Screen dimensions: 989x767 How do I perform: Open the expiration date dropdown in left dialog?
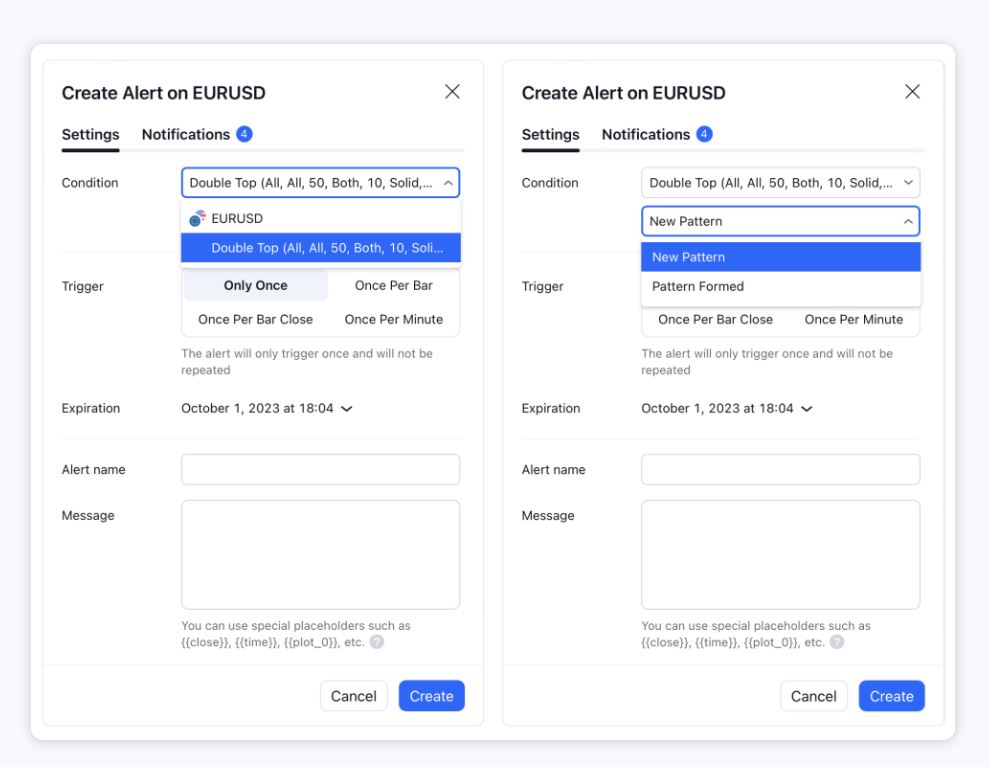click(267, 408)
